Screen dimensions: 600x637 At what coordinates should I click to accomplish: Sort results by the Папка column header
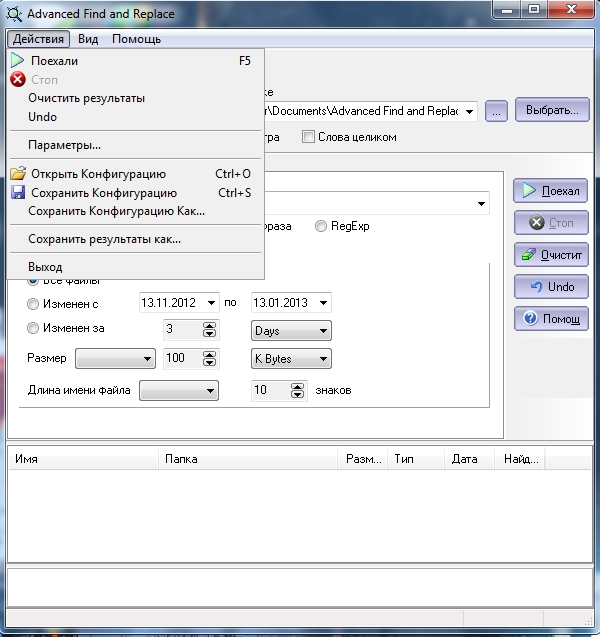[248, 459]
